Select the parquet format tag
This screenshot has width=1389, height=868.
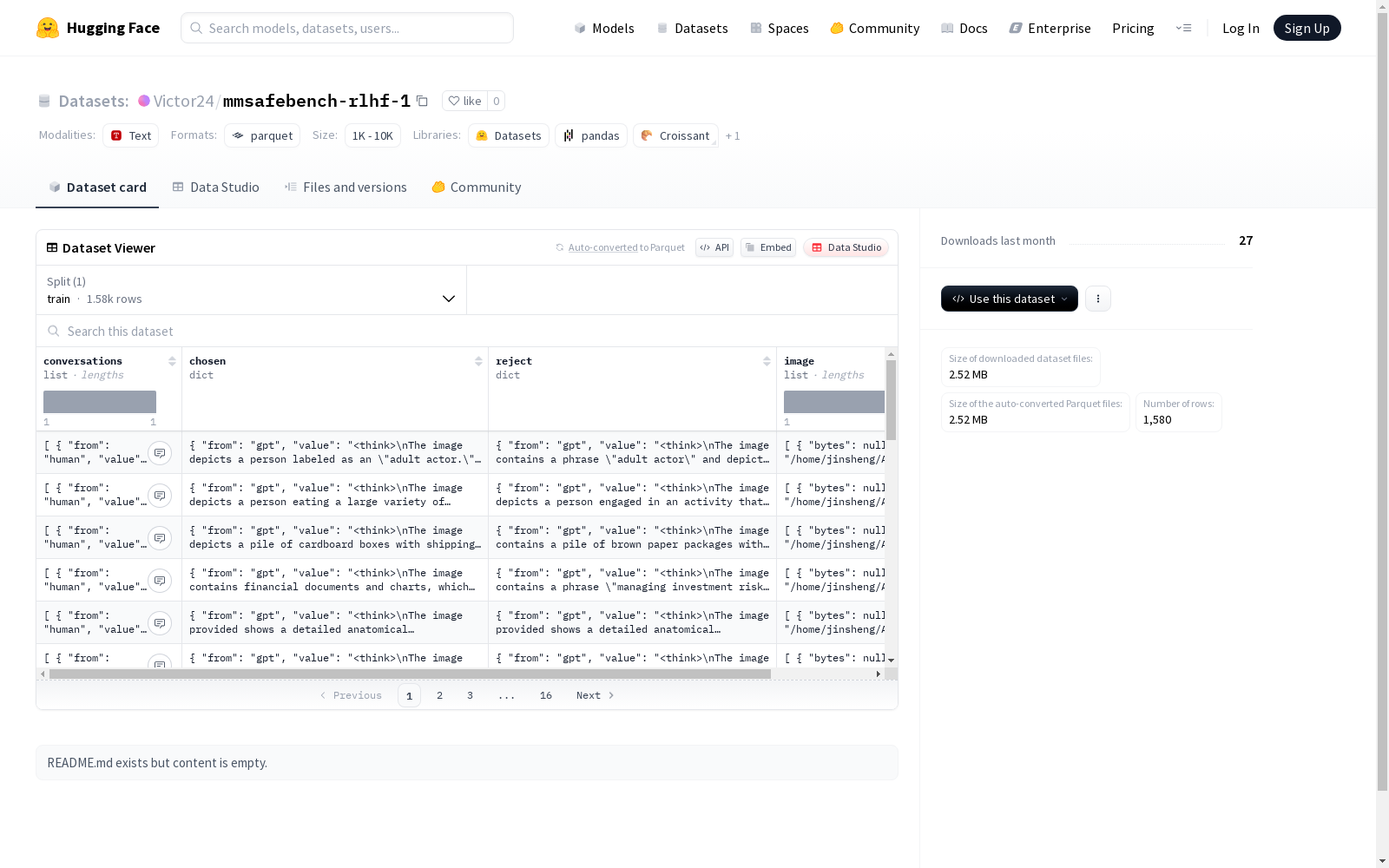pos(262,135)
